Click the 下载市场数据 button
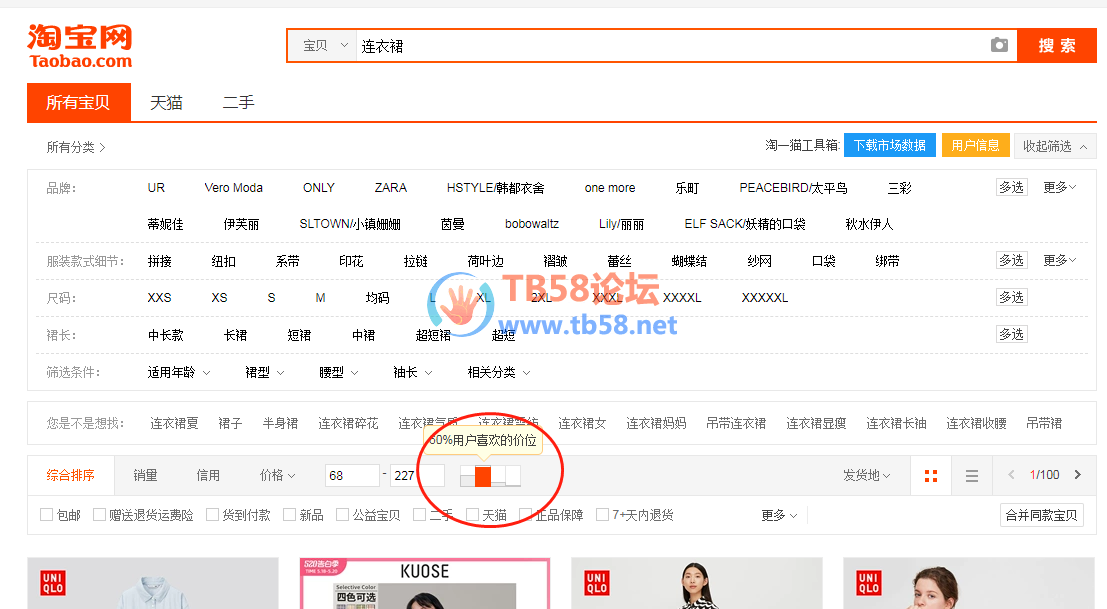 [x=890, y=145]
